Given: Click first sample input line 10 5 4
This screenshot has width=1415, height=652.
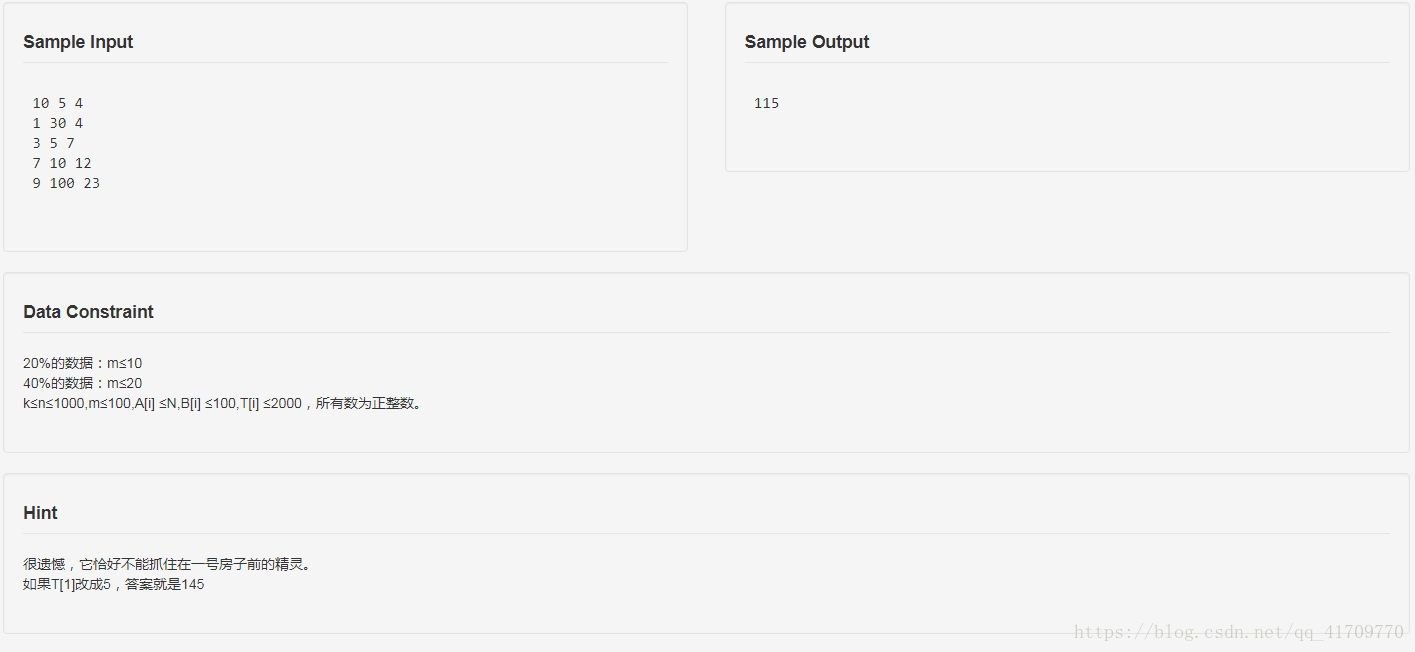Looking at the screenshot, I should click(57, 103).
